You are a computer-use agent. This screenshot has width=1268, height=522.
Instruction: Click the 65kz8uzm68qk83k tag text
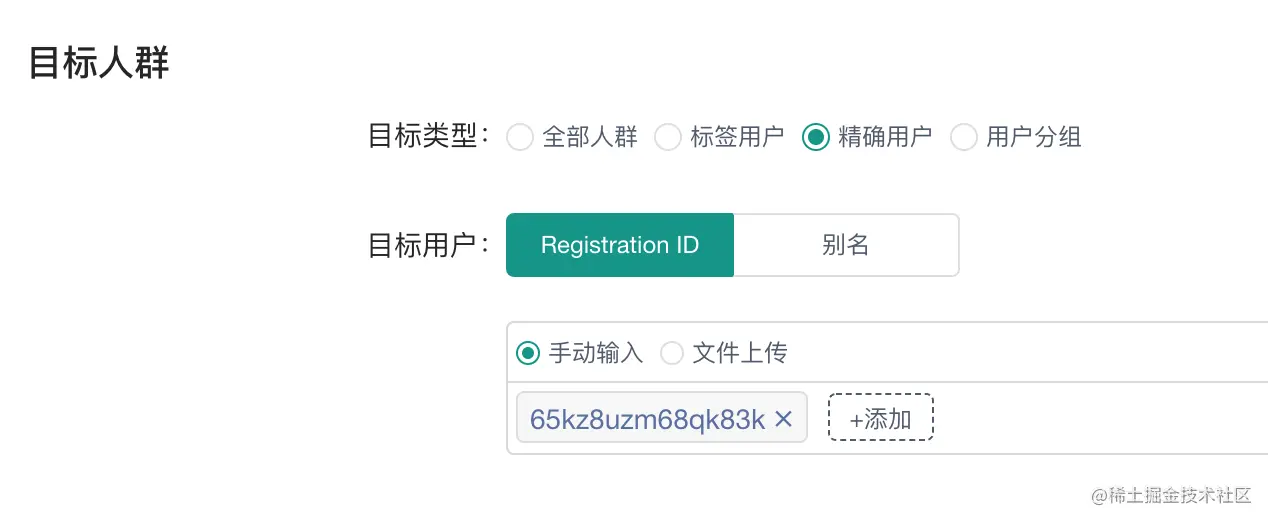648,419
